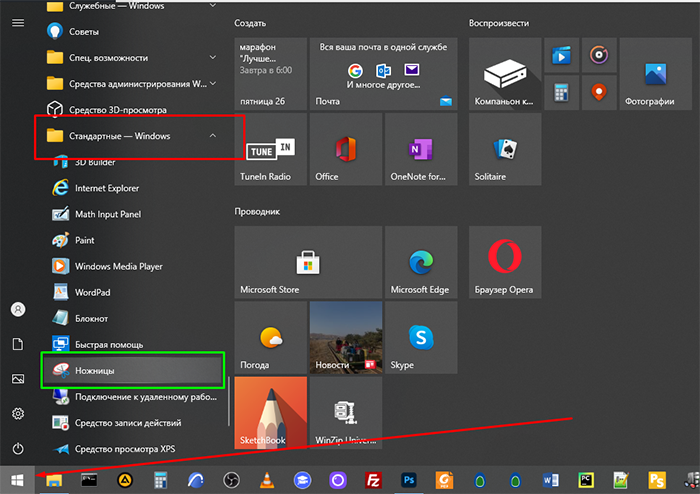
Task: Open Быстрая помощь (Quick Assist)
Action: [133, 344]
